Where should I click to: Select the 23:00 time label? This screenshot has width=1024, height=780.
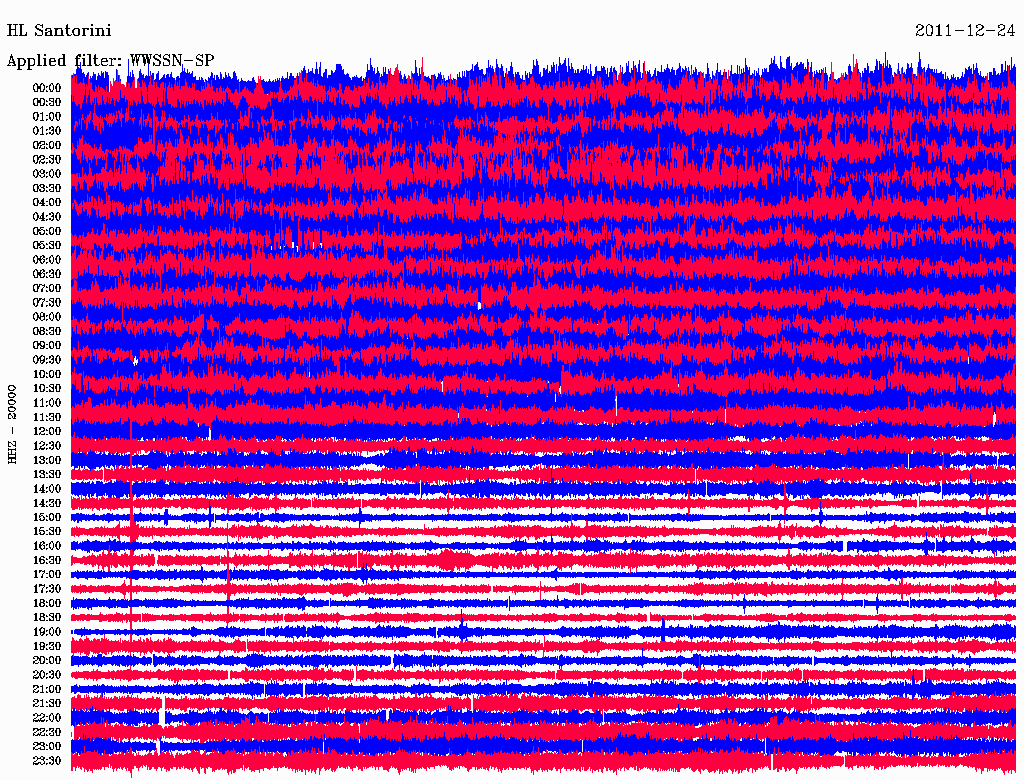click(x=47, y=746)
